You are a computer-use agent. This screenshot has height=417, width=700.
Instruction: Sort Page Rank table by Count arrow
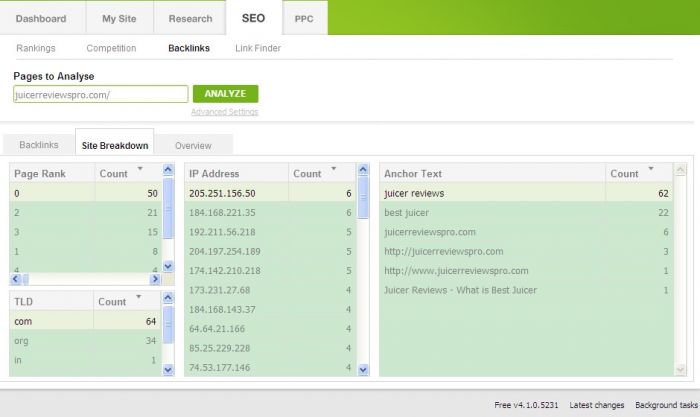click(x=140, y=169)
